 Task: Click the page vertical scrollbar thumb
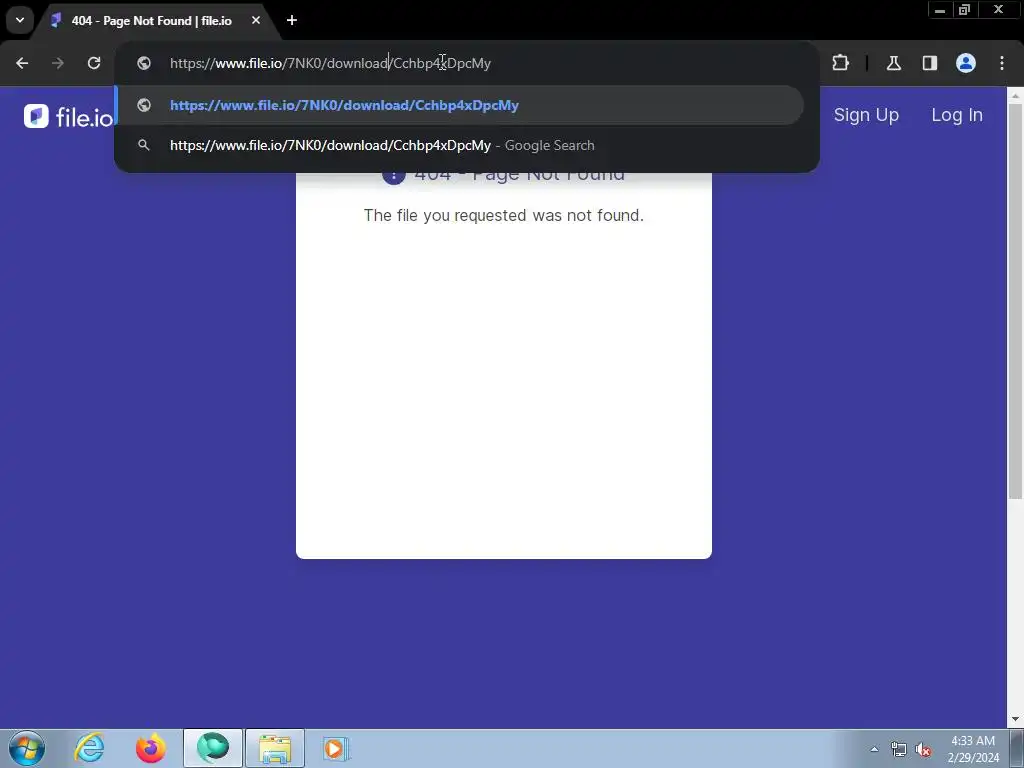pos(1015,300)
